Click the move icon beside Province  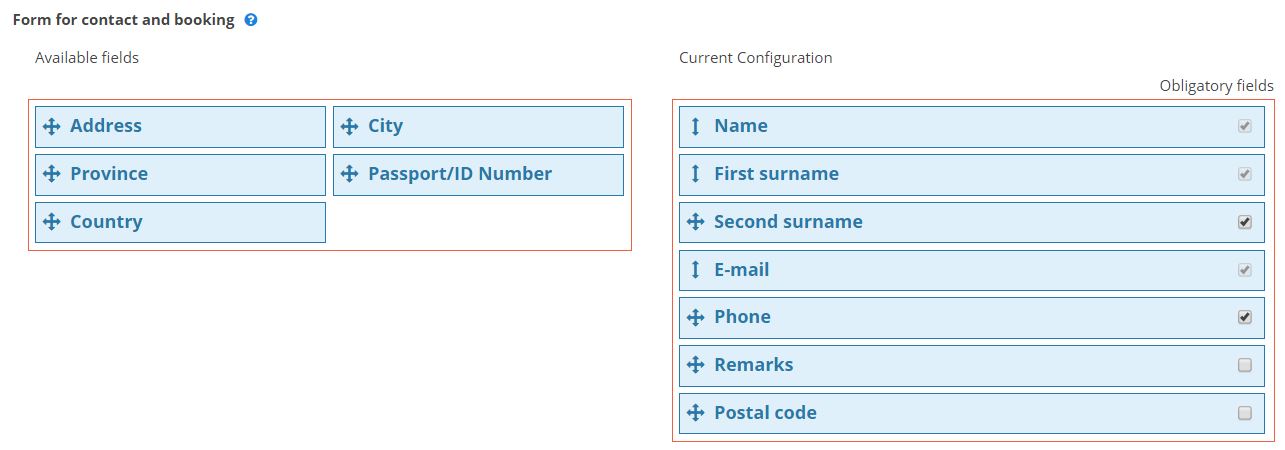tap(52, 174)
